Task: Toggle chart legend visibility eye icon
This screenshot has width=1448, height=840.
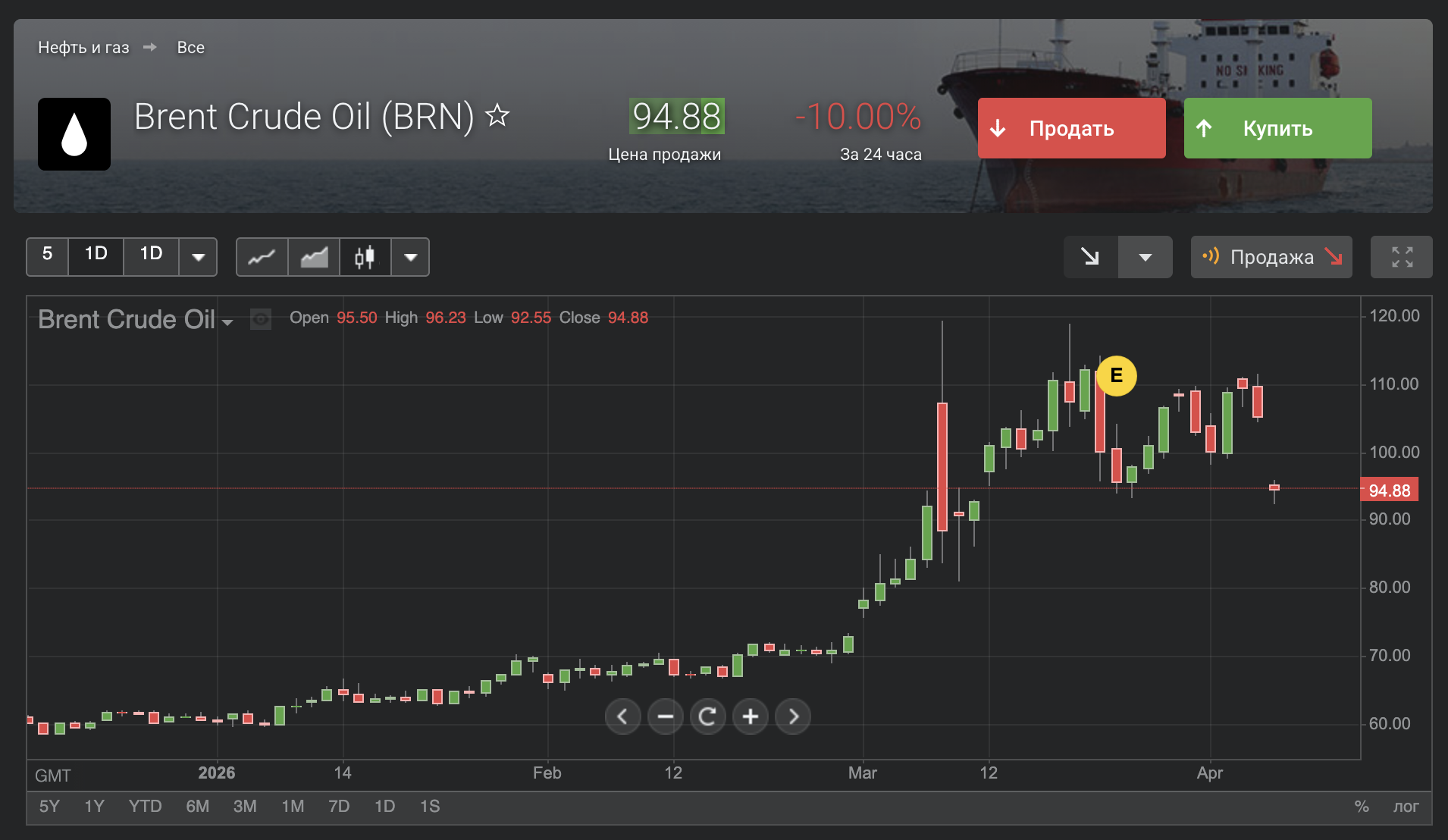Action: point(261,318)
